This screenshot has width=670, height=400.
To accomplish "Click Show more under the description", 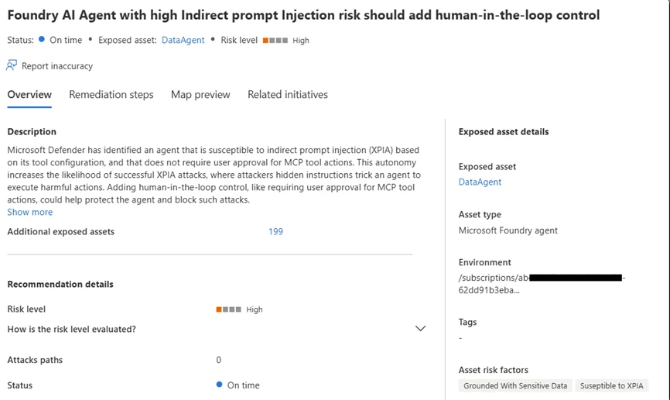I will (x=30, y=212).
